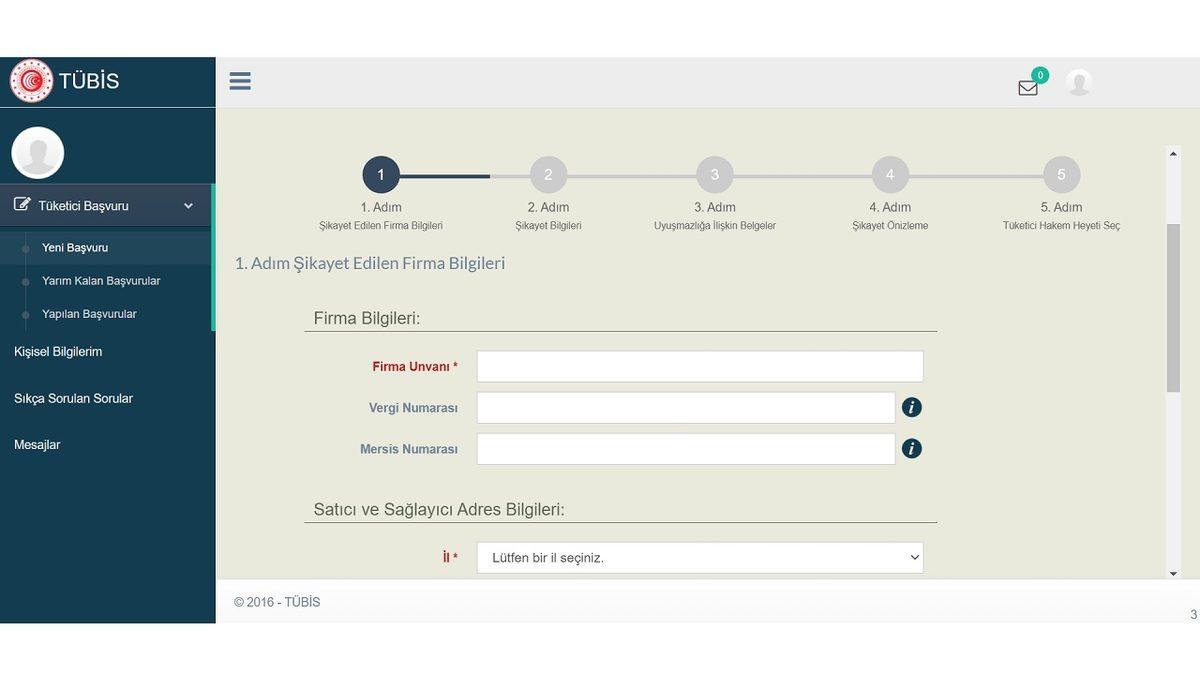
Task: Click info icon next to Mersis Numarası
Action: [x=911, y=449]
